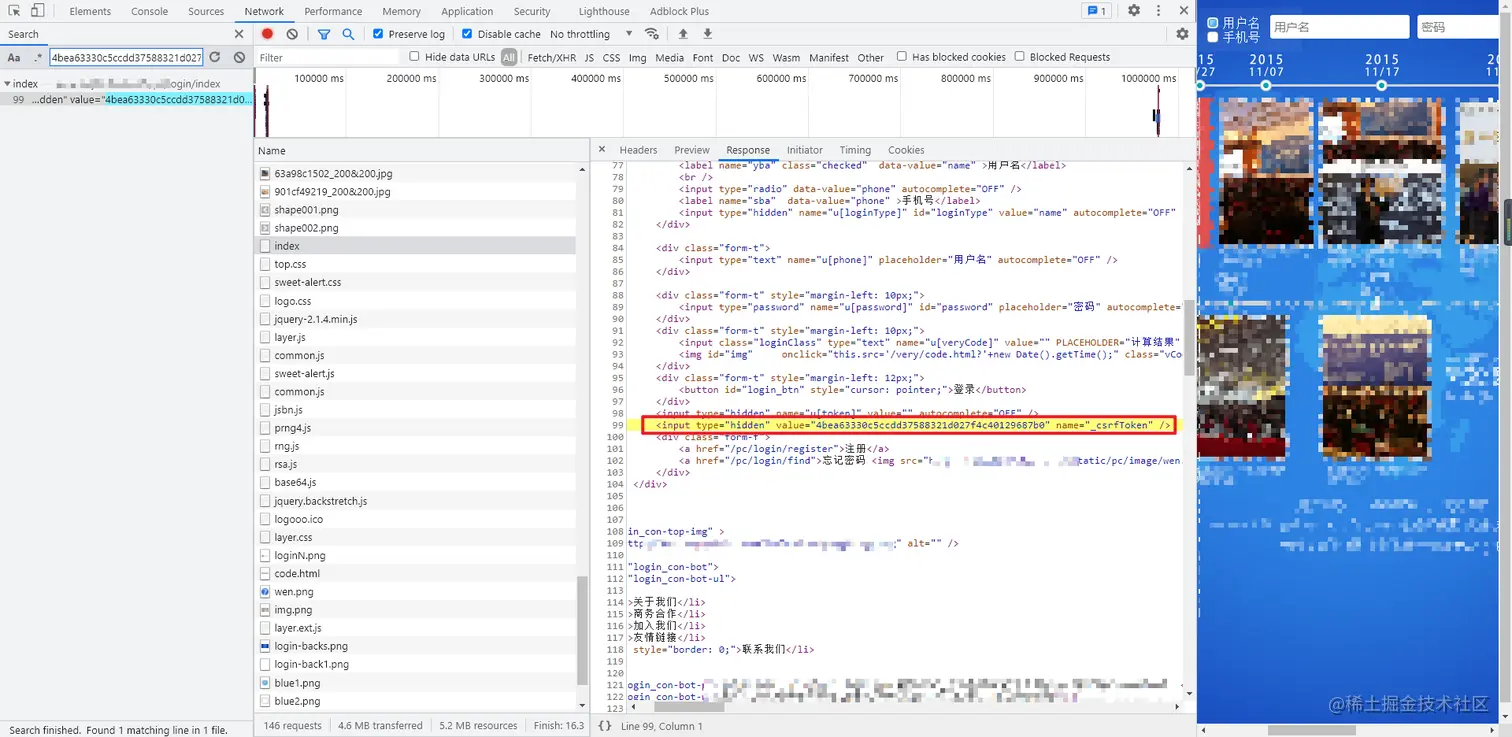Image resolution: width=1512 pixels, height=737 pixels.
Task: Open Network panel settings gear
Action: (1182, 34)
